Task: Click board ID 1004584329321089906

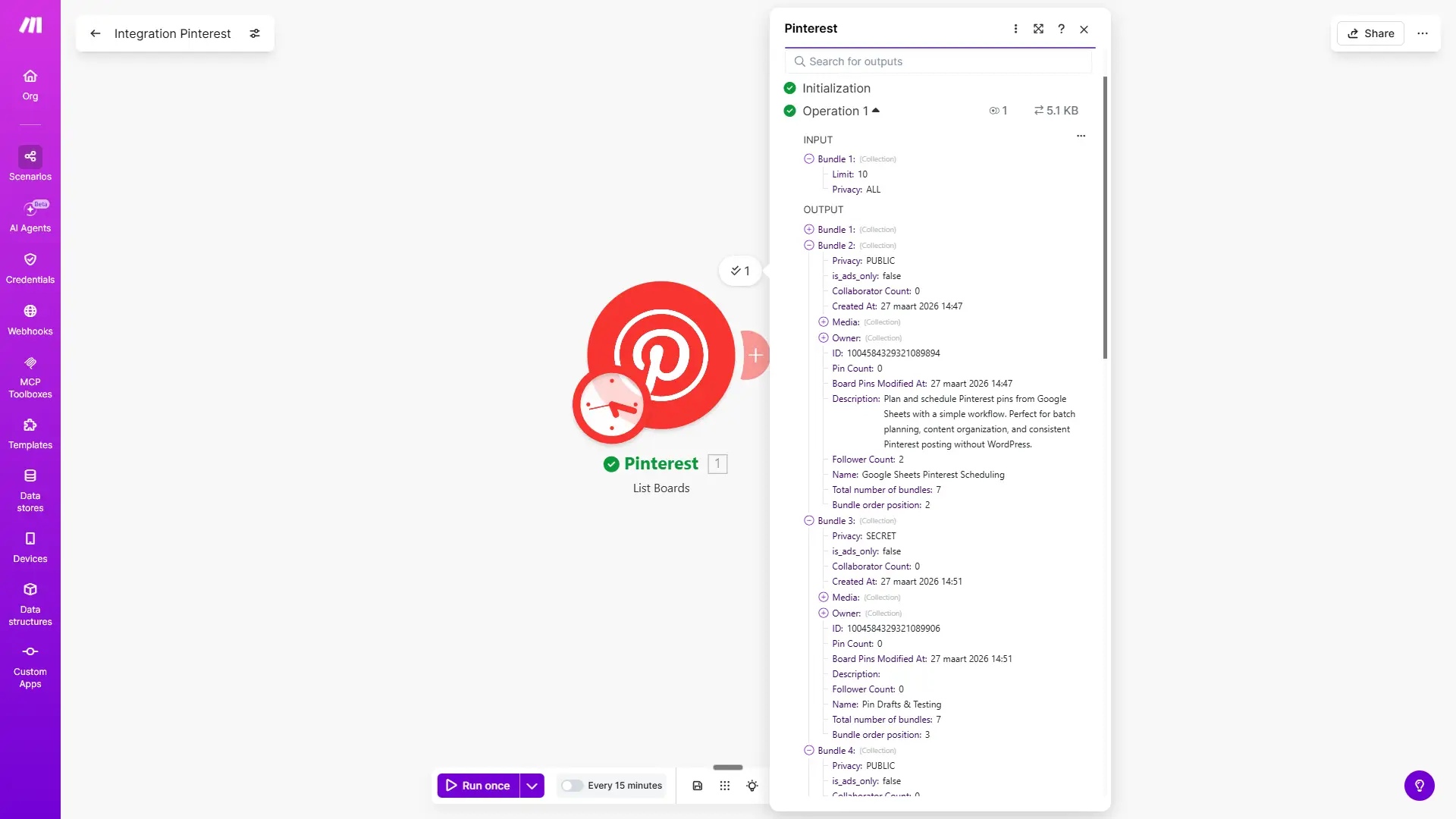Action: point(893,629)
